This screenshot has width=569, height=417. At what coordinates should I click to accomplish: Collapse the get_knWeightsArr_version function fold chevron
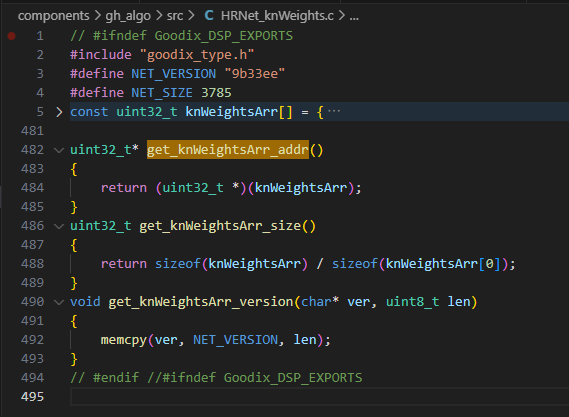click(x=59, y=302)
